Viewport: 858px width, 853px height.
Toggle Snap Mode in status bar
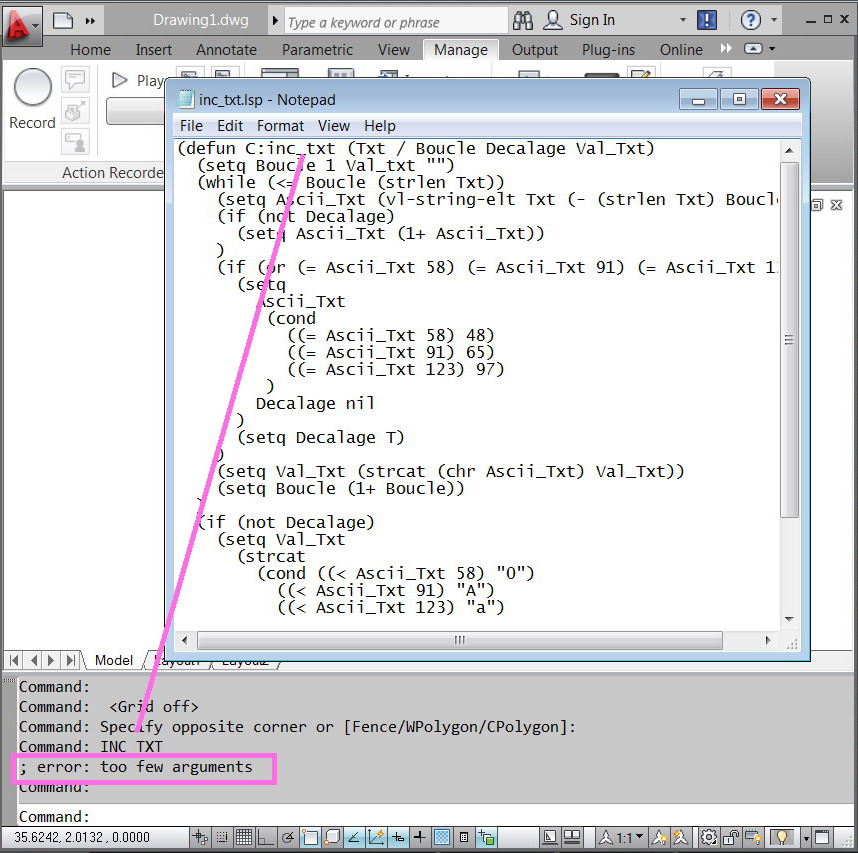[x=222, y=838]
